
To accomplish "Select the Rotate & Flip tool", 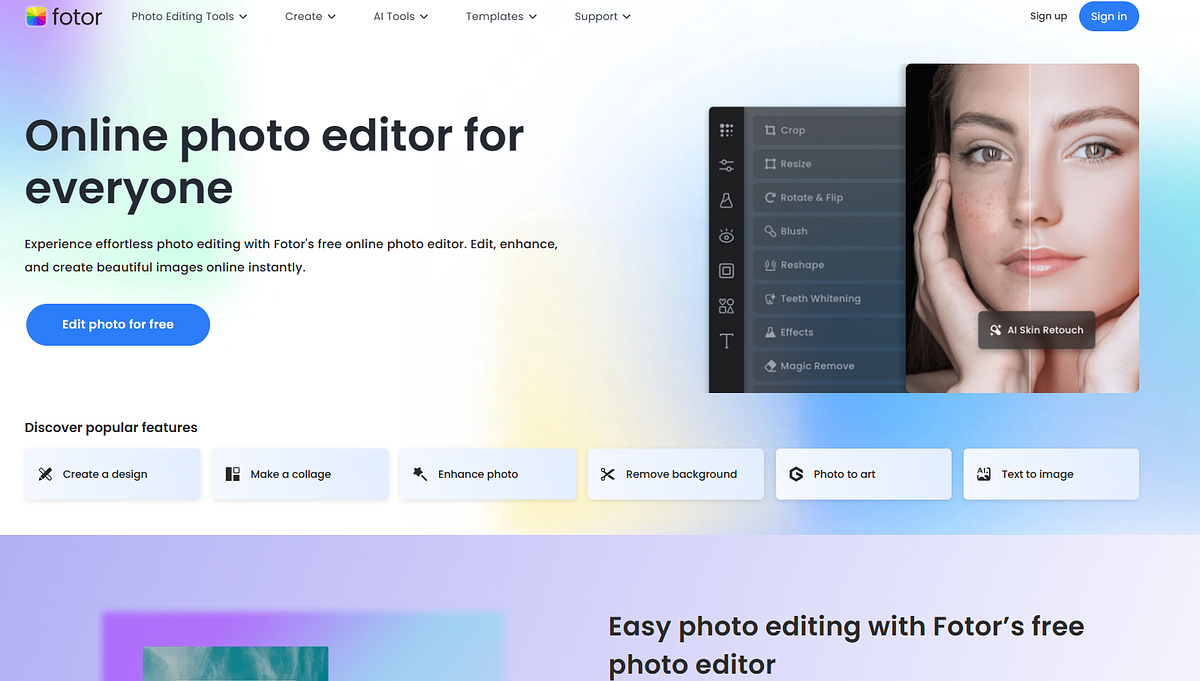I will (x=828, y=197).
